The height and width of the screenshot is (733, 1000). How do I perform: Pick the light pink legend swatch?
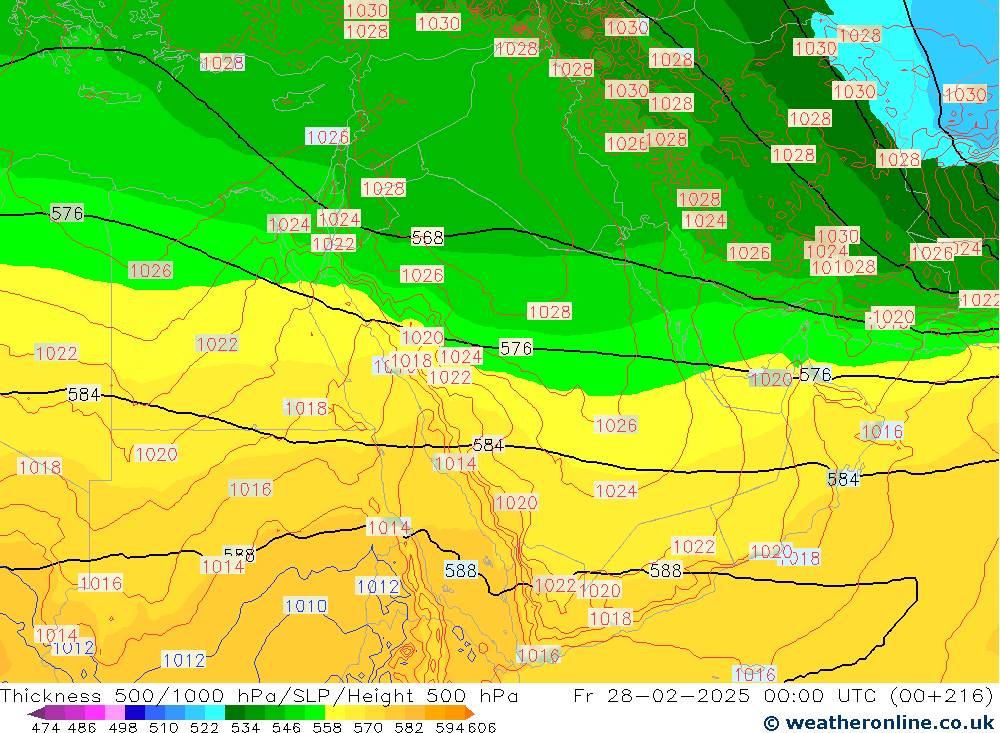tap(115, 713)
